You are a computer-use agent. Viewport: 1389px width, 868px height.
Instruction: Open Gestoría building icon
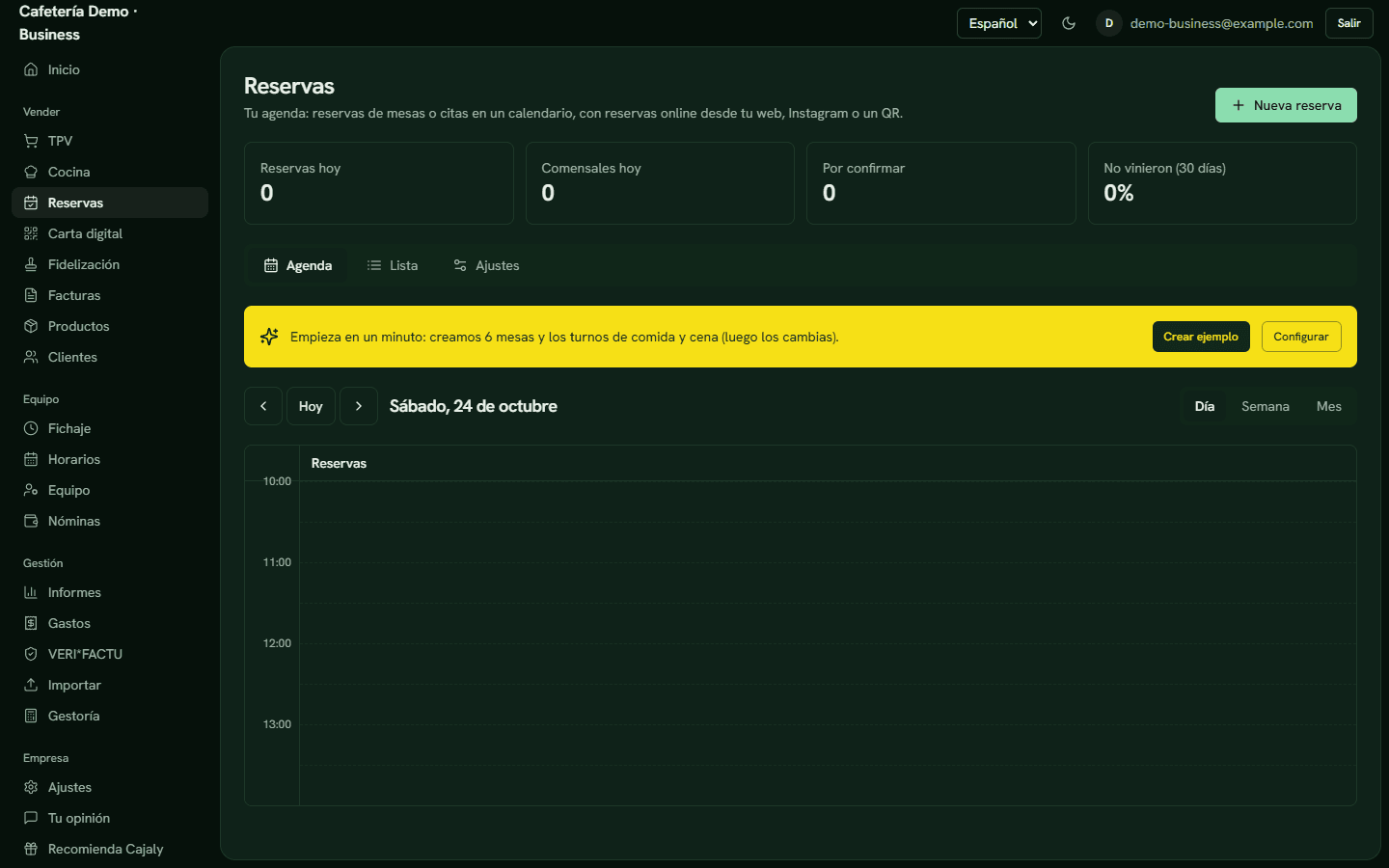tap(31, 716)
